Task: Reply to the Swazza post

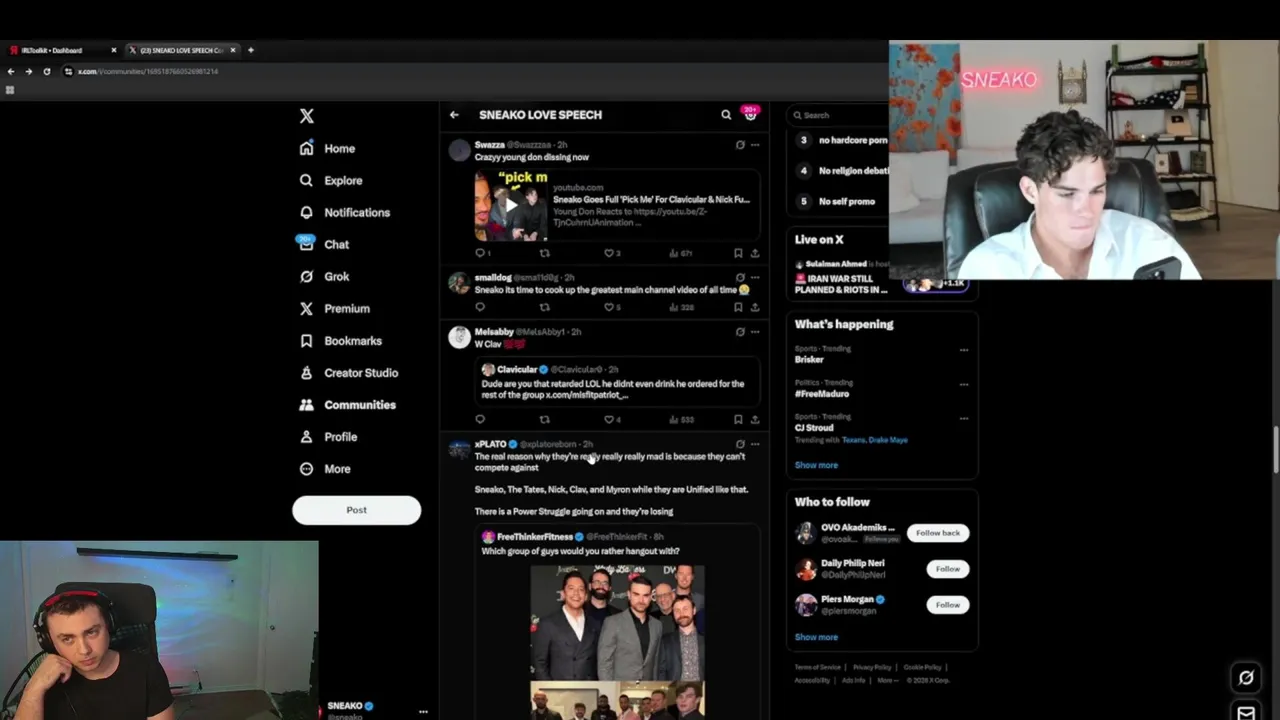Action: [x=480, y=253]
